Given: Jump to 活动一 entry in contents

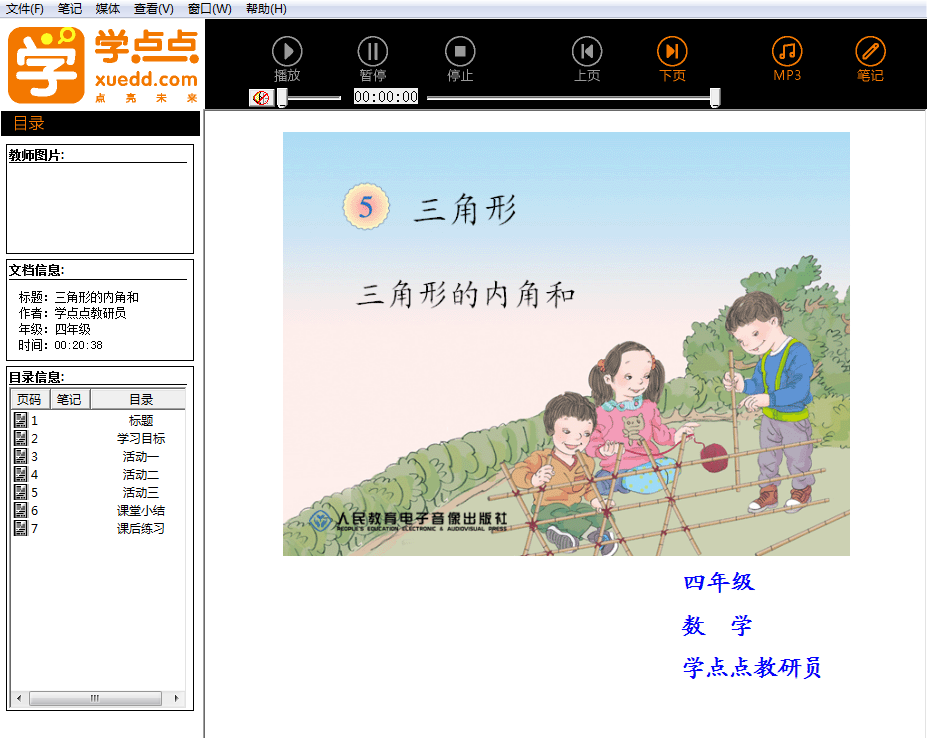Looking at the screenshot, I should click(x=141, y=457).
